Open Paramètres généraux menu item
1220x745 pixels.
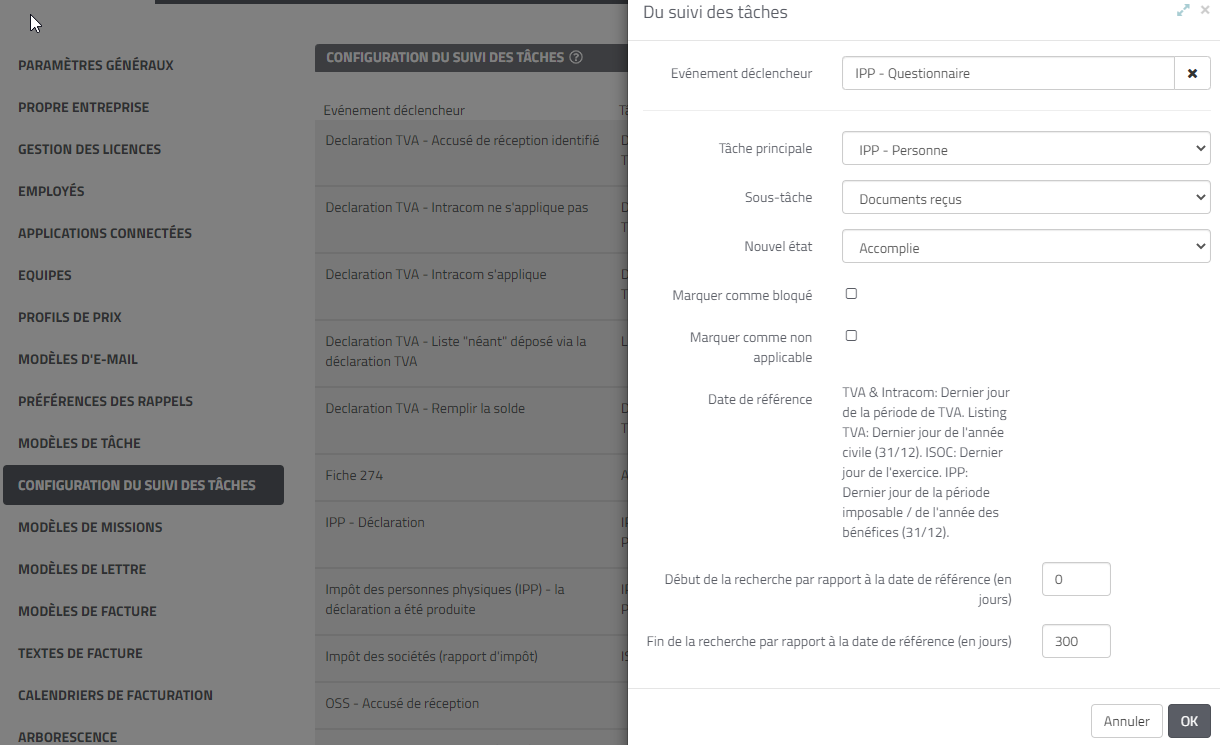click(x=96, y=65)
